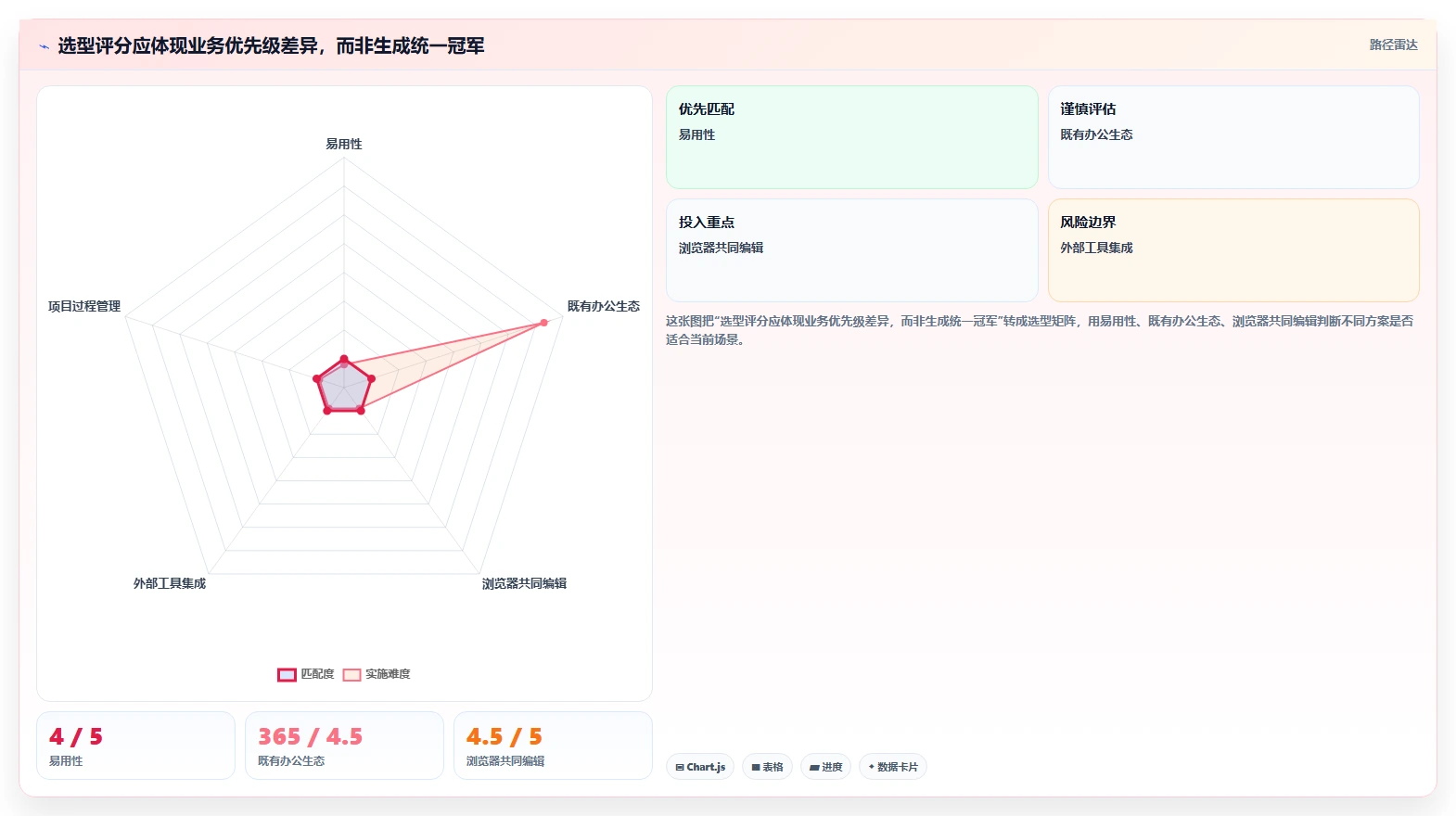The image size is (1456, 816).
Task: Click 浏览器共同编辑 under the 4.5 / 5 stat
Action: click(x=505, y=761)
